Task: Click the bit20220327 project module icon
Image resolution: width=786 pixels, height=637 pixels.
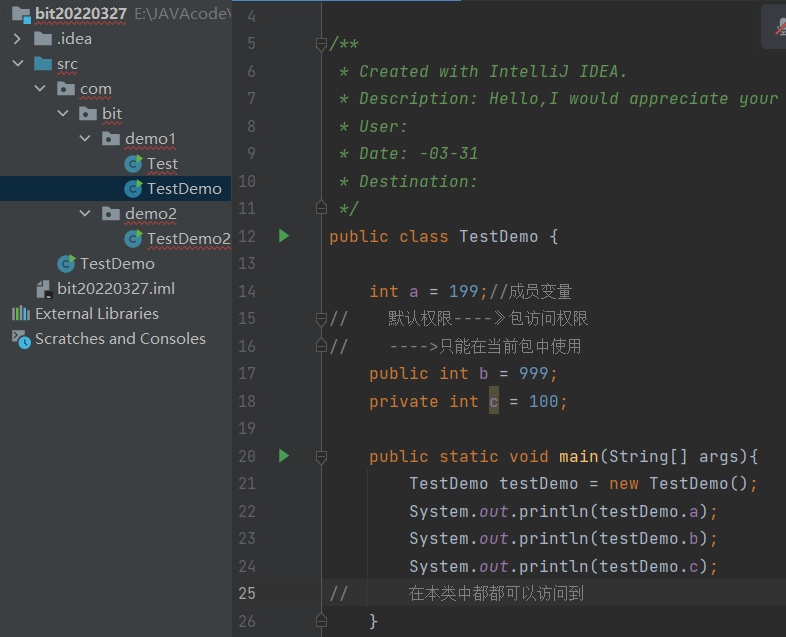Action: tap(21, 14)
